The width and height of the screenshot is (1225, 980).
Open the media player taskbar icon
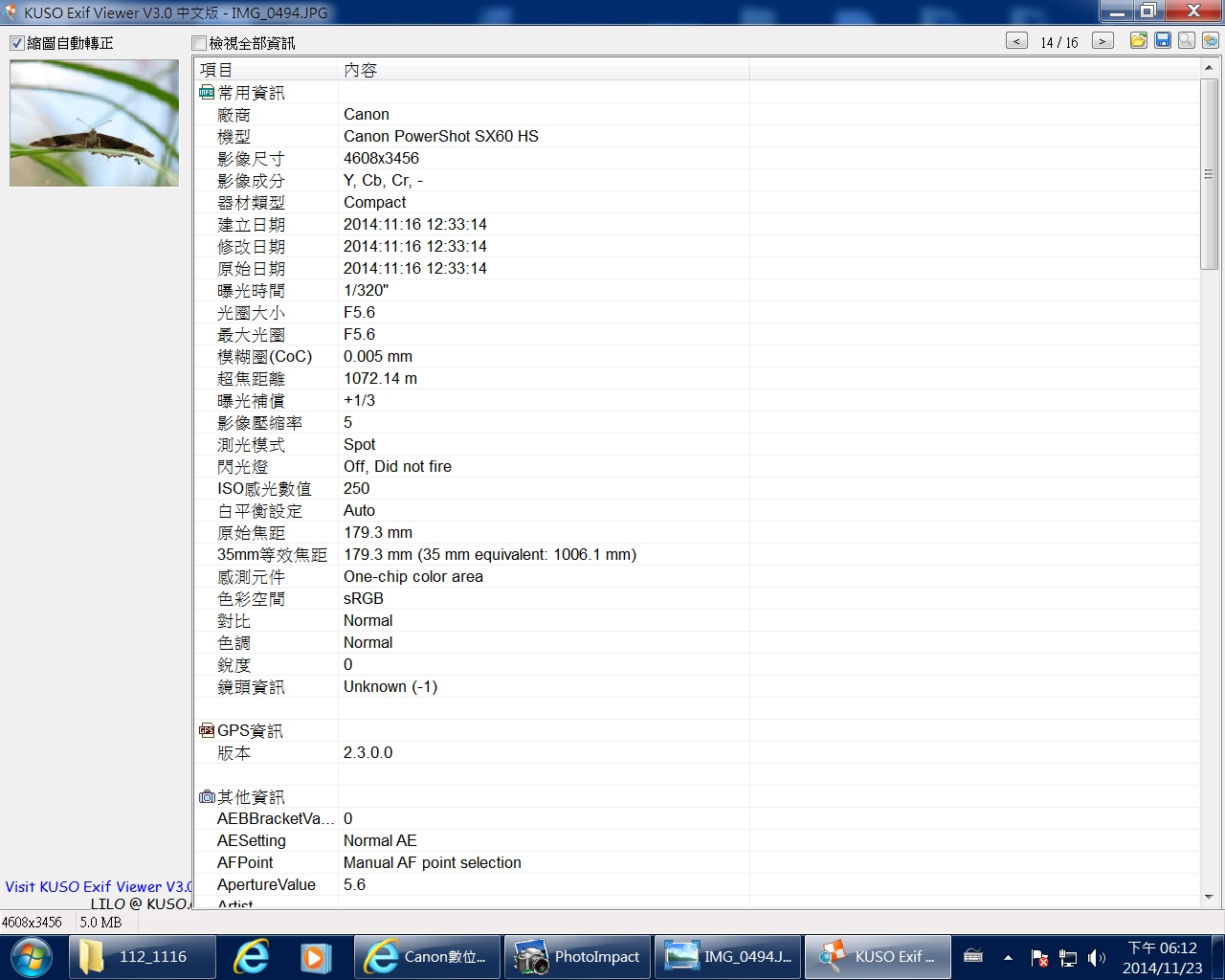(x=315, y=957)
